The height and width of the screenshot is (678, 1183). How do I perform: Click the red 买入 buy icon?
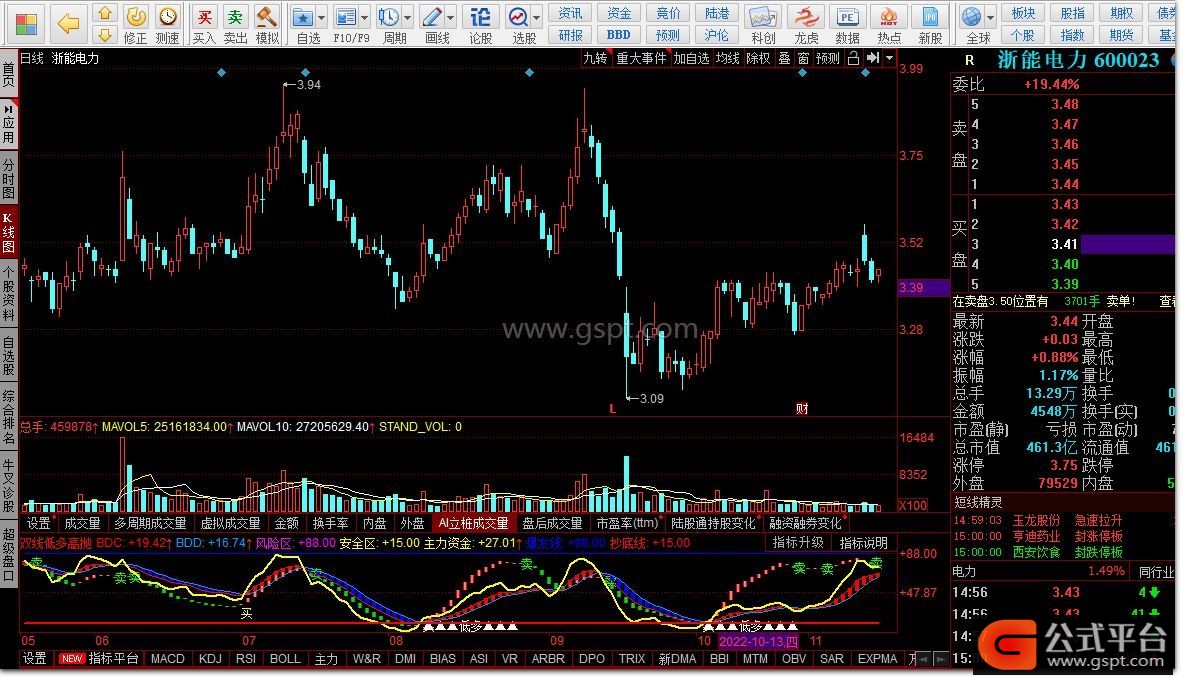tap(204, 23)
